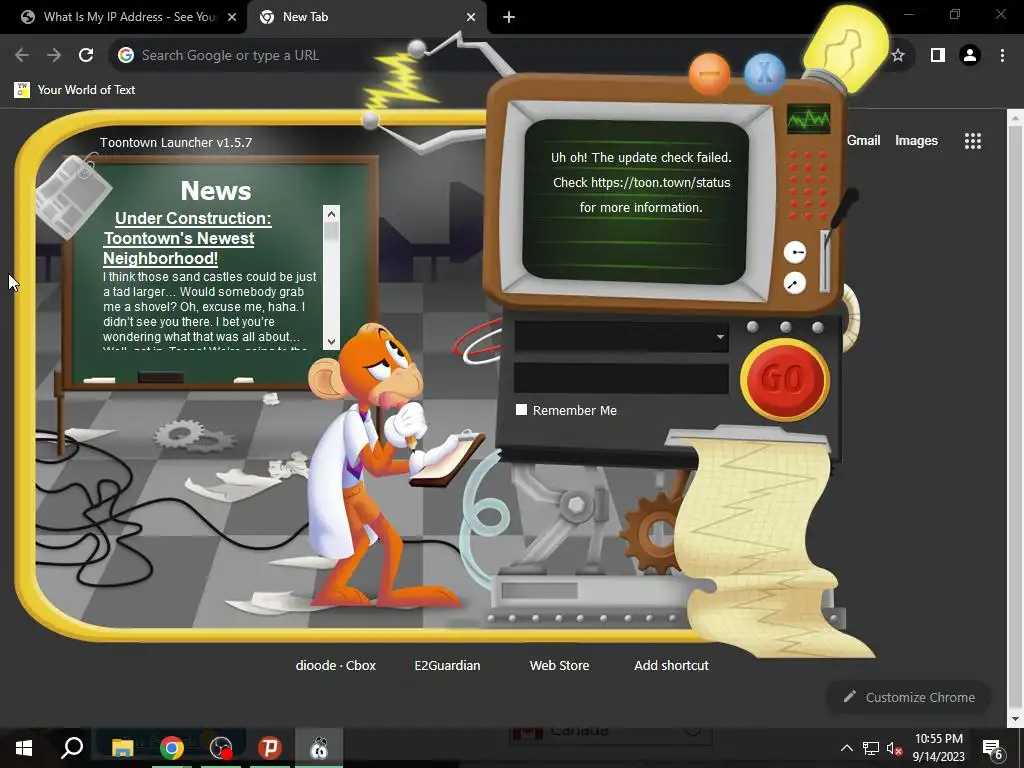Click the red GO button in launcher
Image resolution: width=1024 pixels, height=768 pixels.
coord(785,379)
